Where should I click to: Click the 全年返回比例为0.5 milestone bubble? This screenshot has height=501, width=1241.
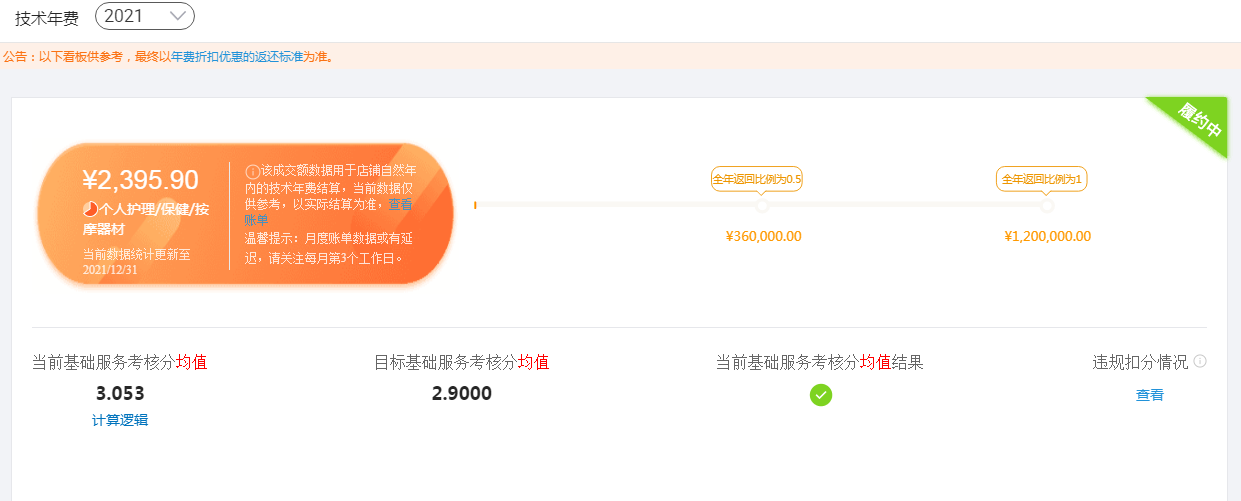(757, 180)
